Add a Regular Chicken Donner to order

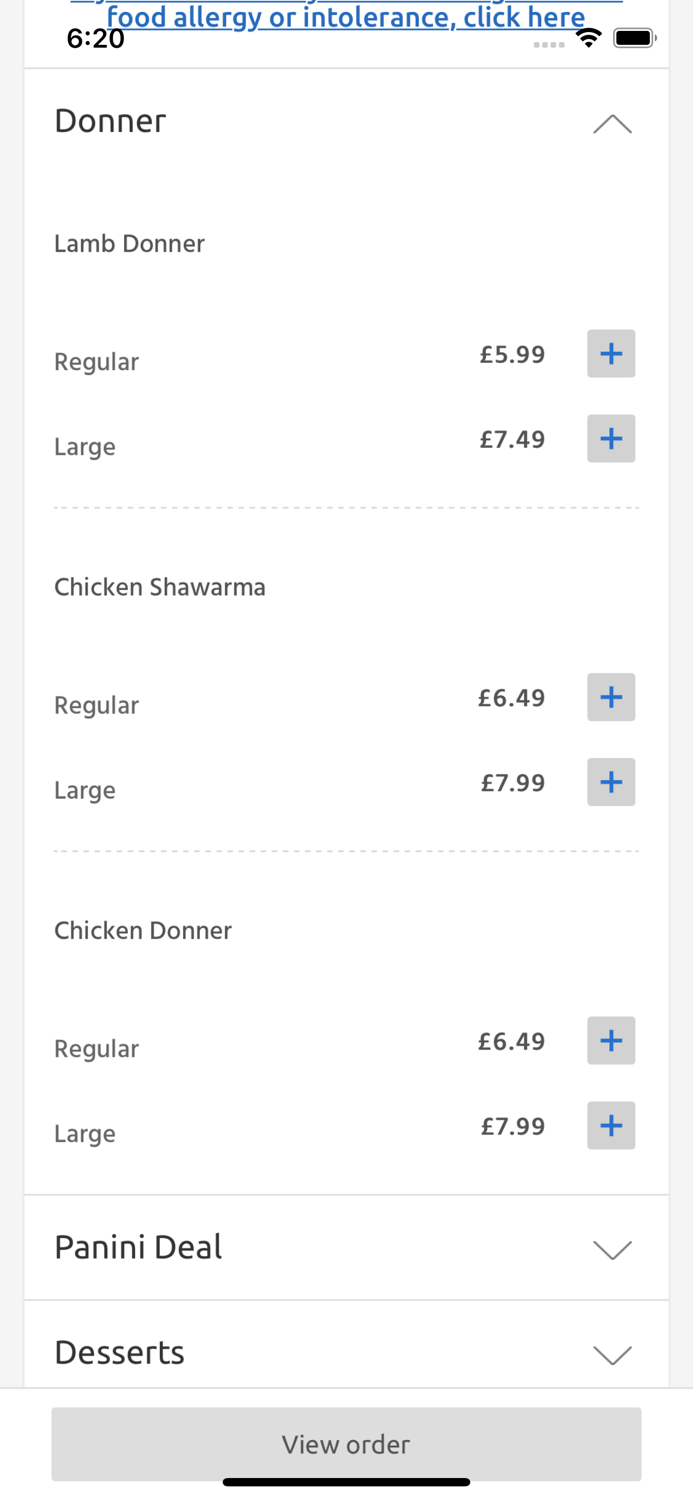[611, 1040]
